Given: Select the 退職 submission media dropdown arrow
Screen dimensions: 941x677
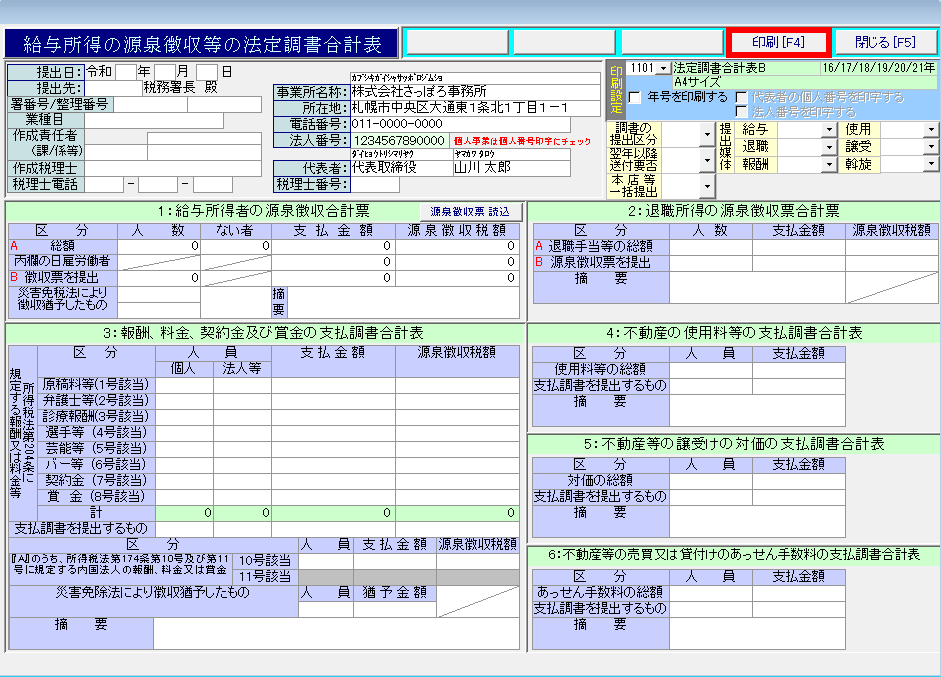Looking at the screenshot, I should point(828,147).
